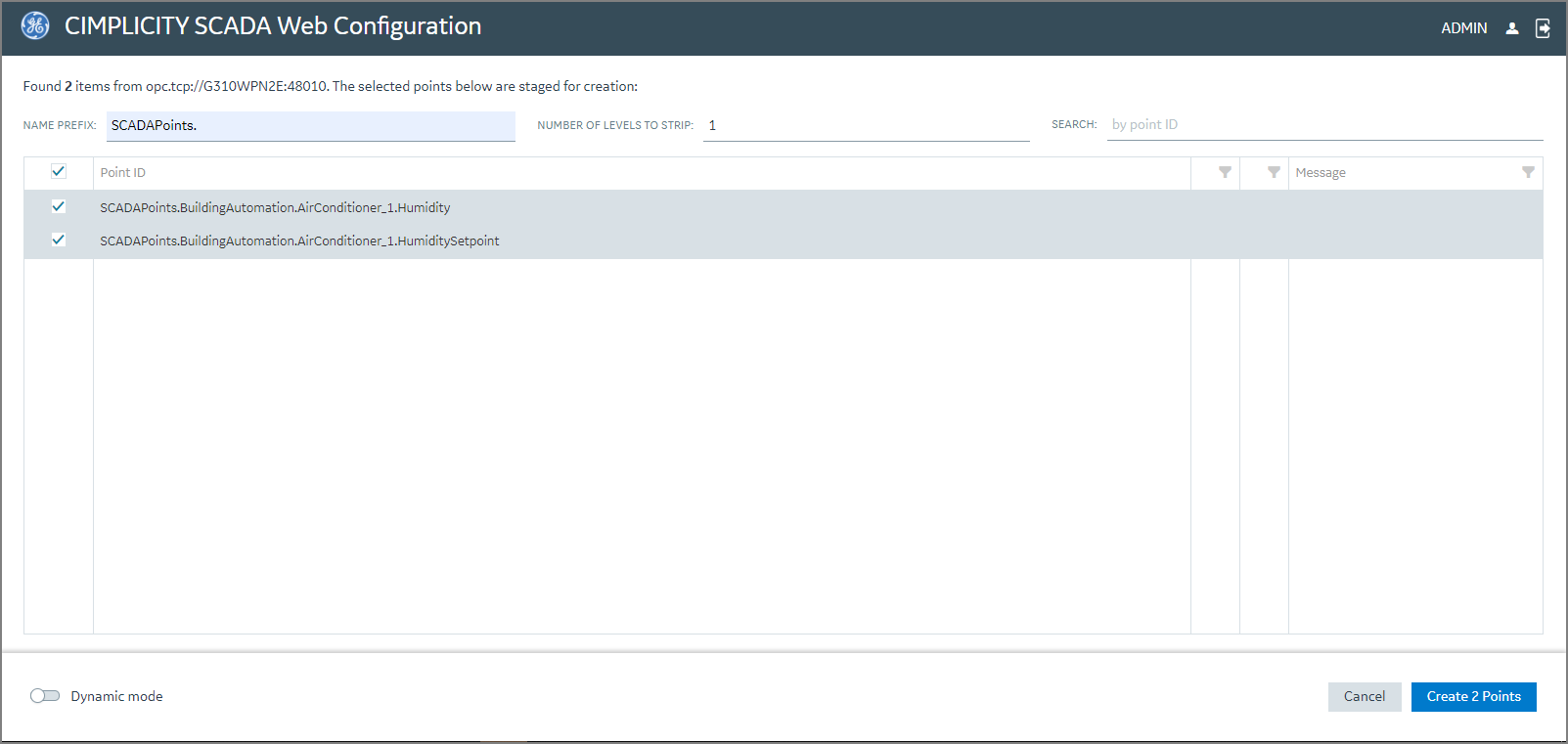Viewport: 1568px width, 744px height.
Task: Open filter on first unlabeled column
Action: point(1225,172)
